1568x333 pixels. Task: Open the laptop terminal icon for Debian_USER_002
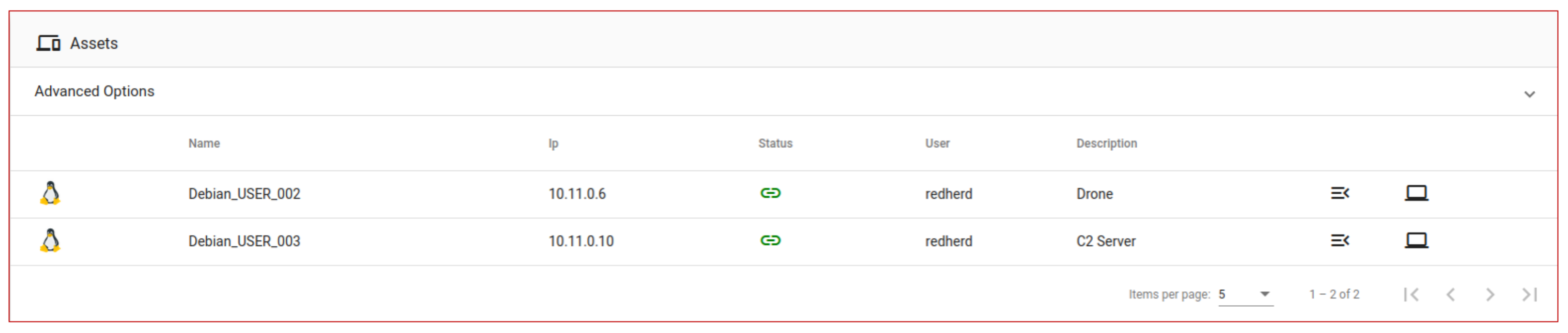coord(1416,194)
